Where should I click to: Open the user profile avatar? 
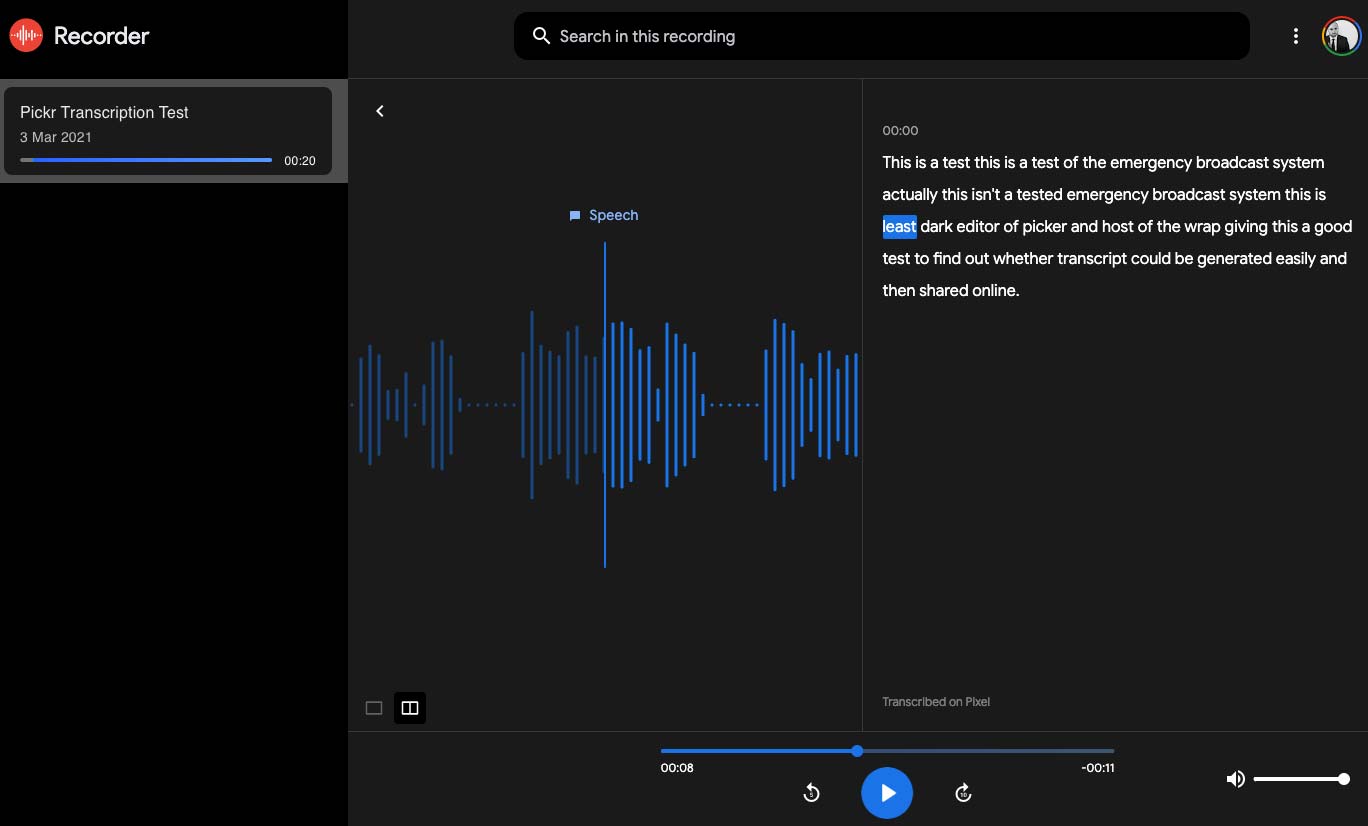point(1340,37)
